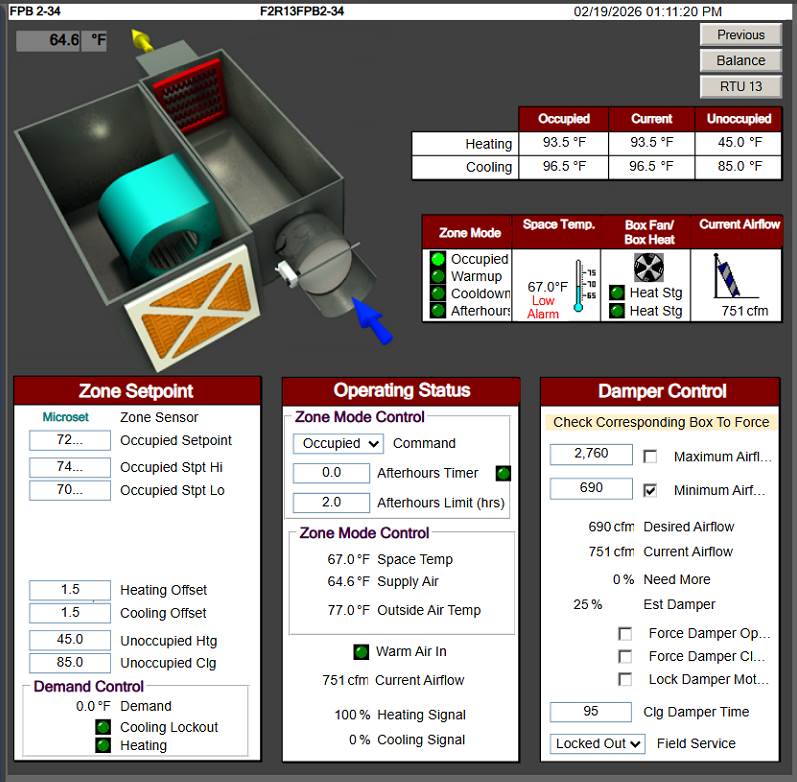This screenshot has height=782, width=797.
Task: Tick the Lock Damper Motor checkbox
Action: coord(625,680)
